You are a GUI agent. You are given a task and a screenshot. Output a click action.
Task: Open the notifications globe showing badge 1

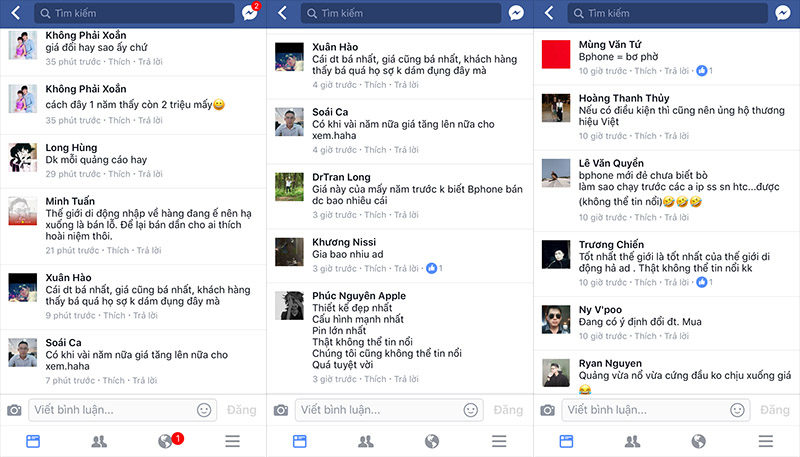pyautogui.click(x=166, y=441)
